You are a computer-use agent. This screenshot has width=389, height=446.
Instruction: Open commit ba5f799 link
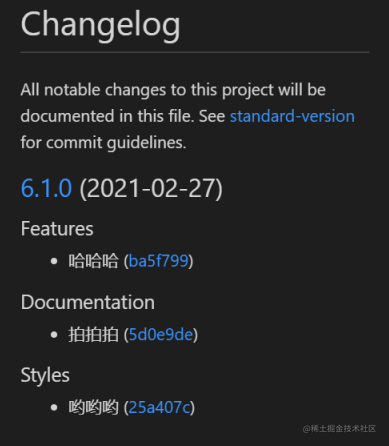click(159, 261)
